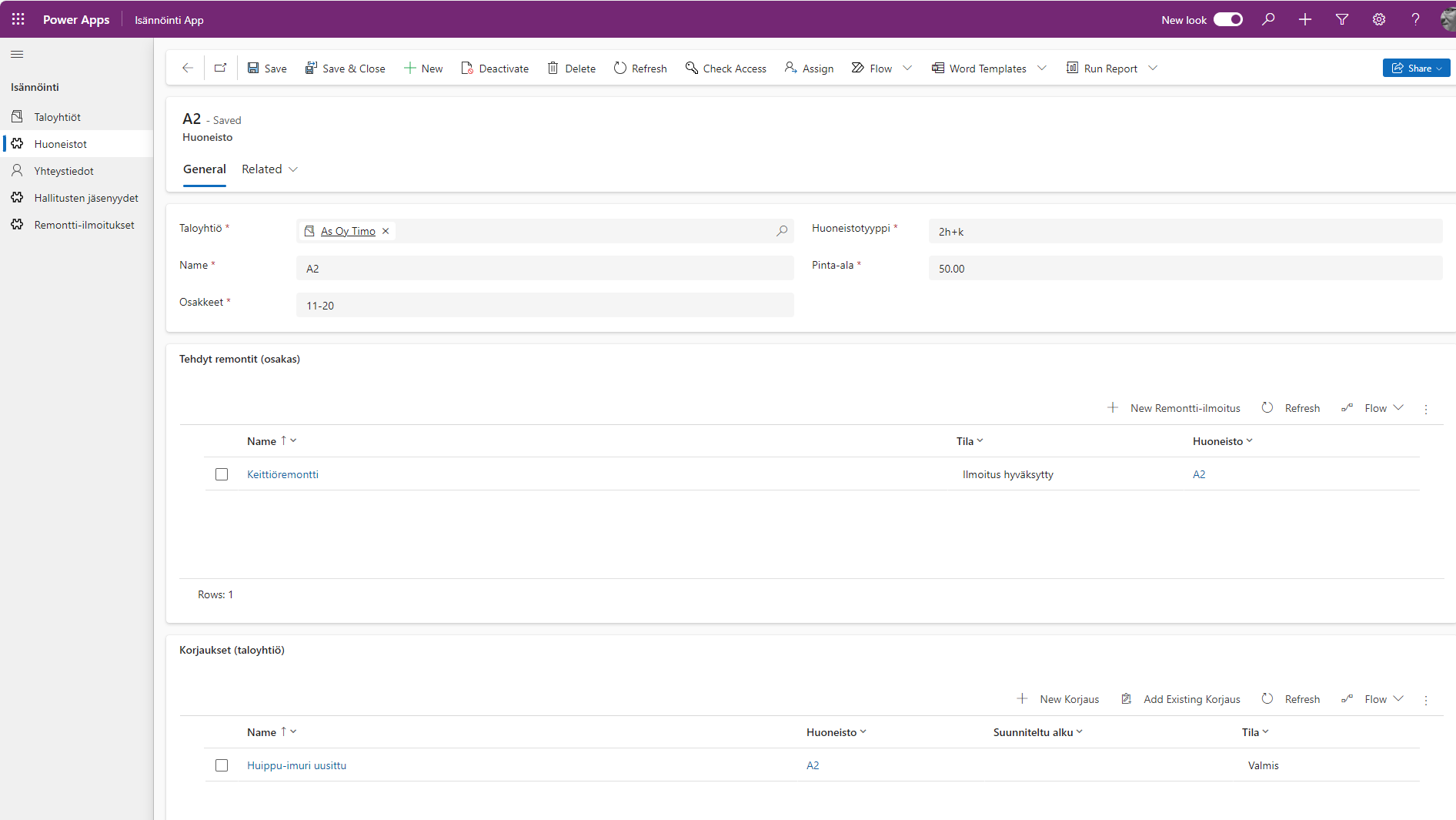1456x820 pixels.
Task: Go back using the back arrow
Action: click(187, 68)
